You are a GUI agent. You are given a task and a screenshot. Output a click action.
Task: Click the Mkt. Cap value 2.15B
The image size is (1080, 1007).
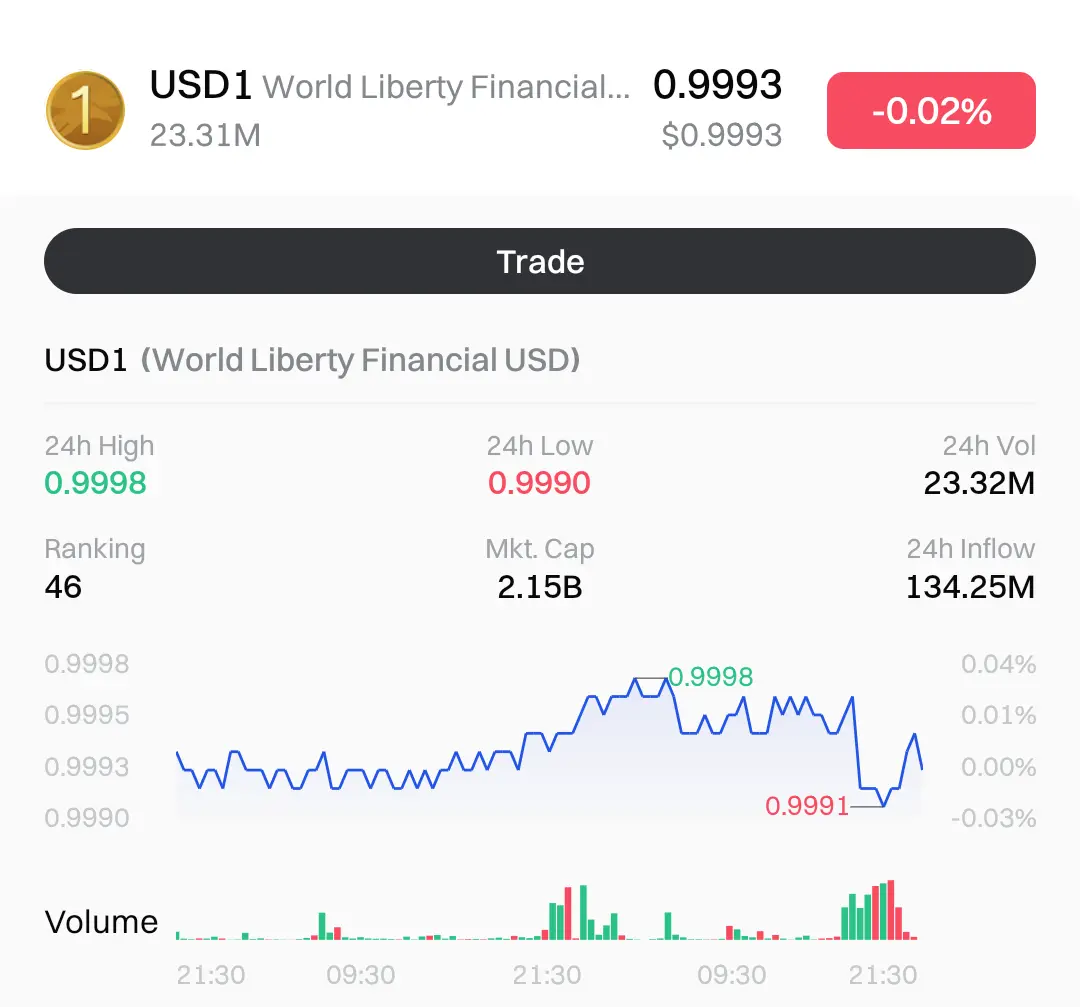[x=539, y=586]
